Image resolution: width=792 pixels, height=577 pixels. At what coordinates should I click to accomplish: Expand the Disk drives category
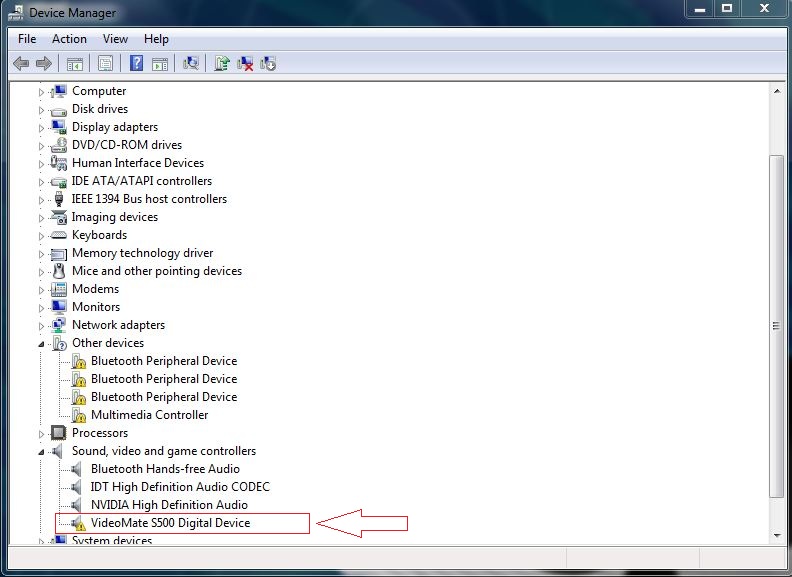(x=41, y=110)
